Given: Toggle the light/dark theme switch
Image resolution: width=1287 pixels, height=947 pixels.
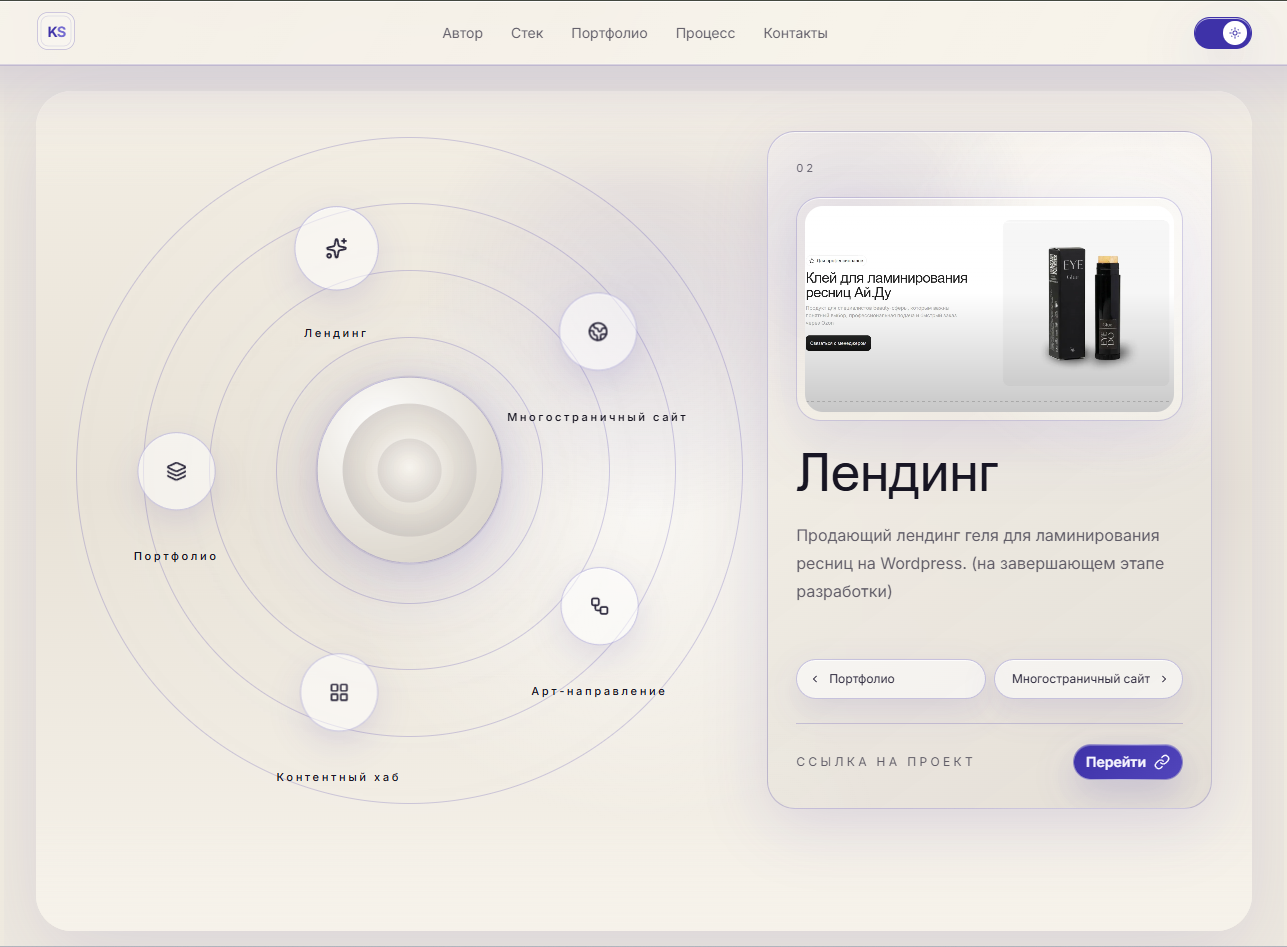Looking at the screenshot, I should tap(1222, 33).
